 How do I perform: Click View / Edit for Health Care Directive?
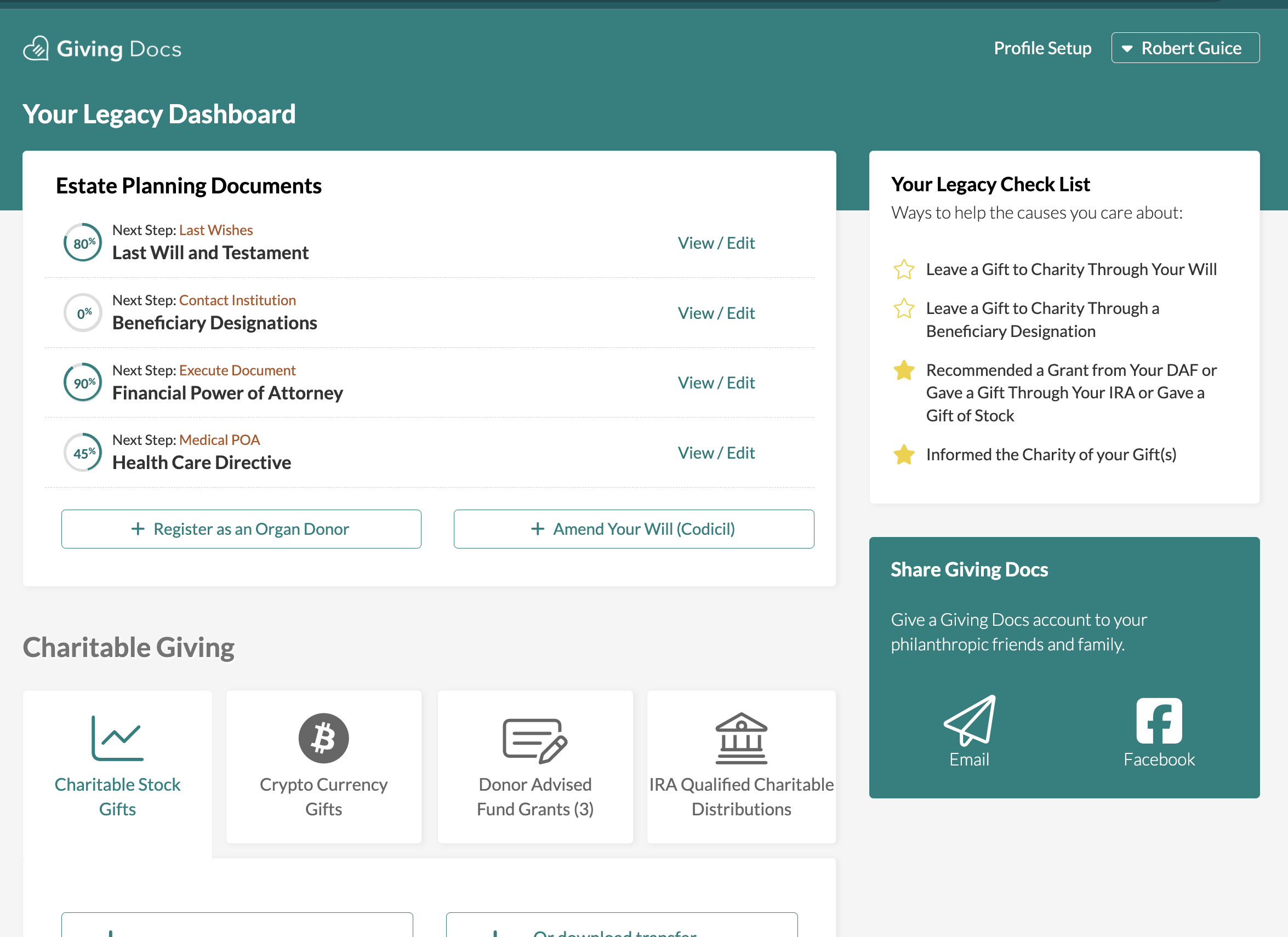716,453
